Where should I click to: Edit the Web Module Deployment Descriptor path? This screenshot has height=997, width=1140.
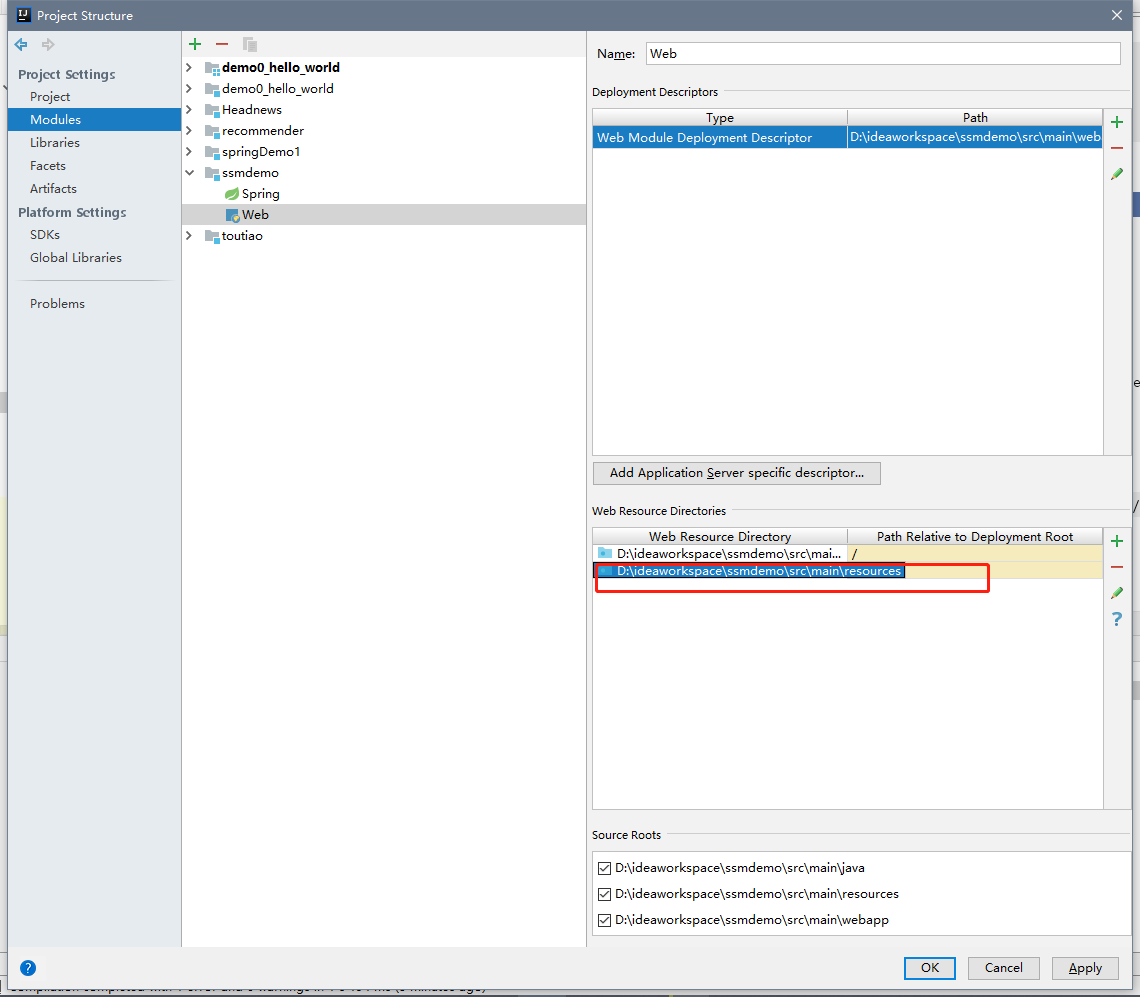point(1116,173)
